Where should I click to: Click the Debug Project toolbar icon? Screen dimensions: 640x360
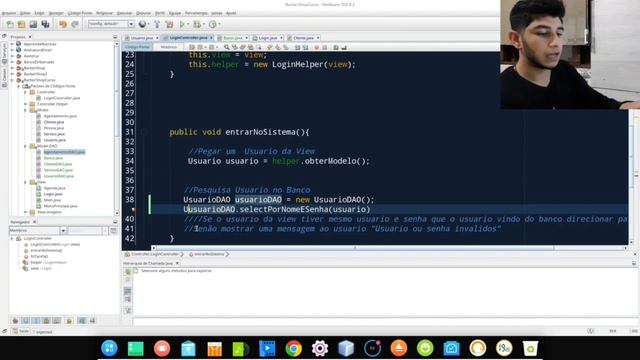197,24
